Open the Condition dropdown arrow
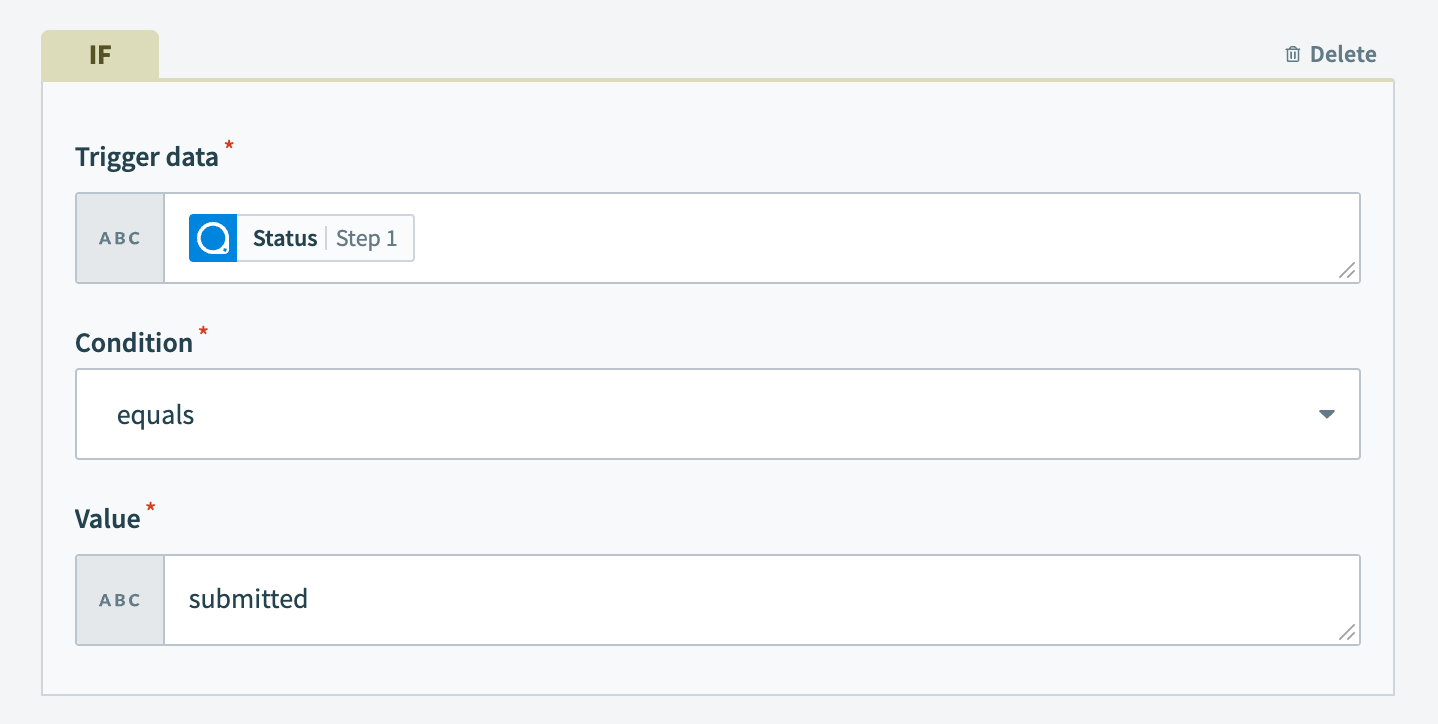Screen dimensions: 1438x724 (x=1327, y=414)
